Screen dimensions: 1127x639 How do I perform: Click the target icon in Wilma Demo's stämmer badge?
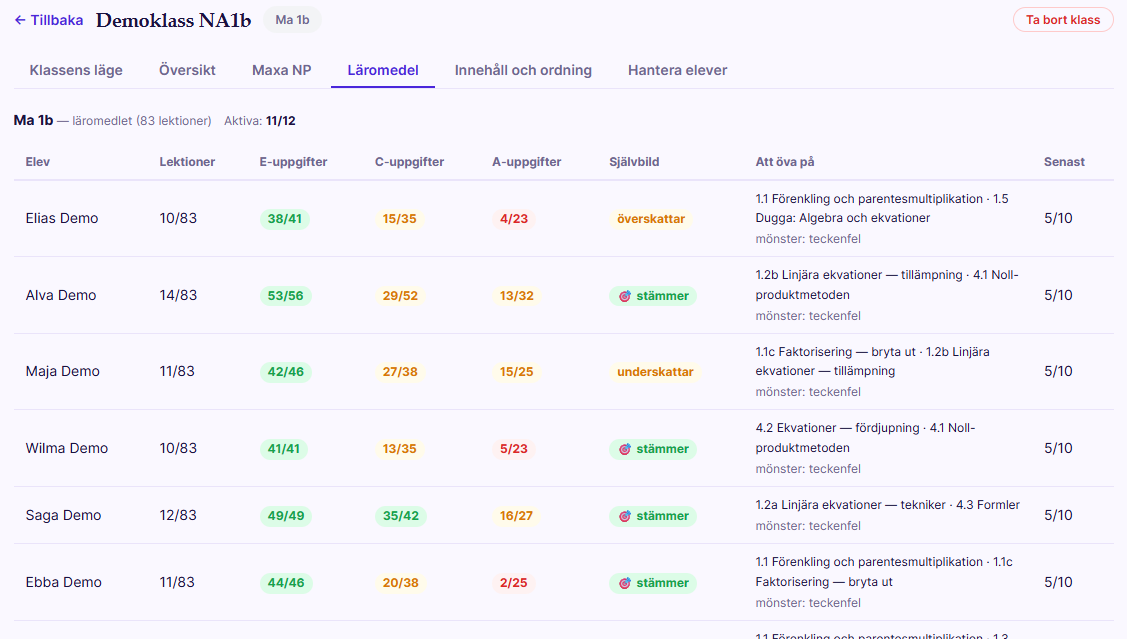625,449
